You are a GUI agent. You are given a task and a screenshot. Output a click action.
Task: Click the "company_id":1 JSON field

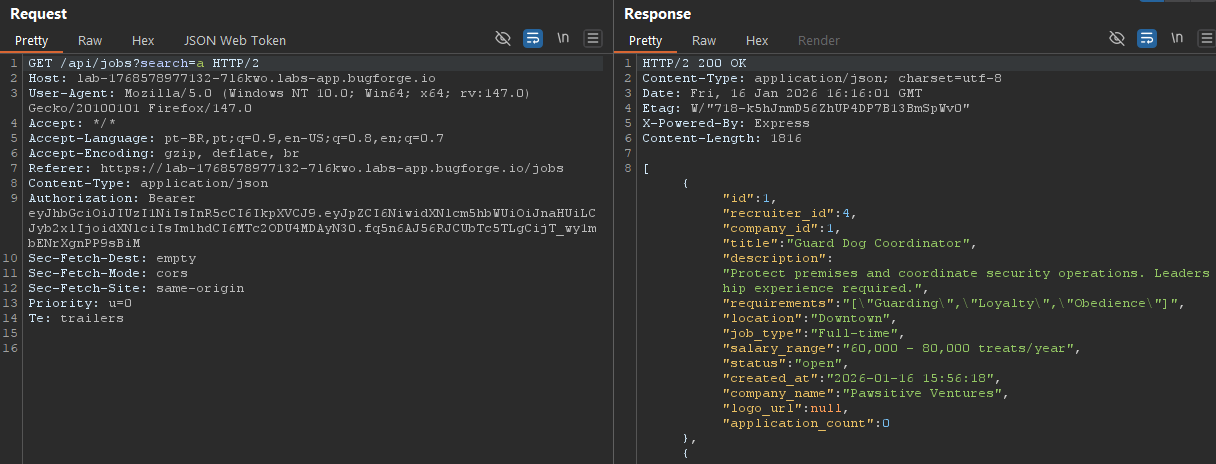(781, 228)
